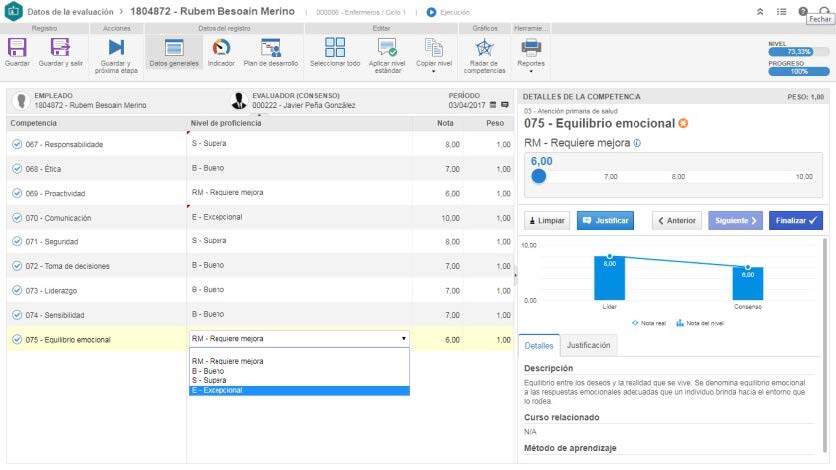Open Plan de desarrollo
Screen dimensions: 836x470
click(271, 48)
